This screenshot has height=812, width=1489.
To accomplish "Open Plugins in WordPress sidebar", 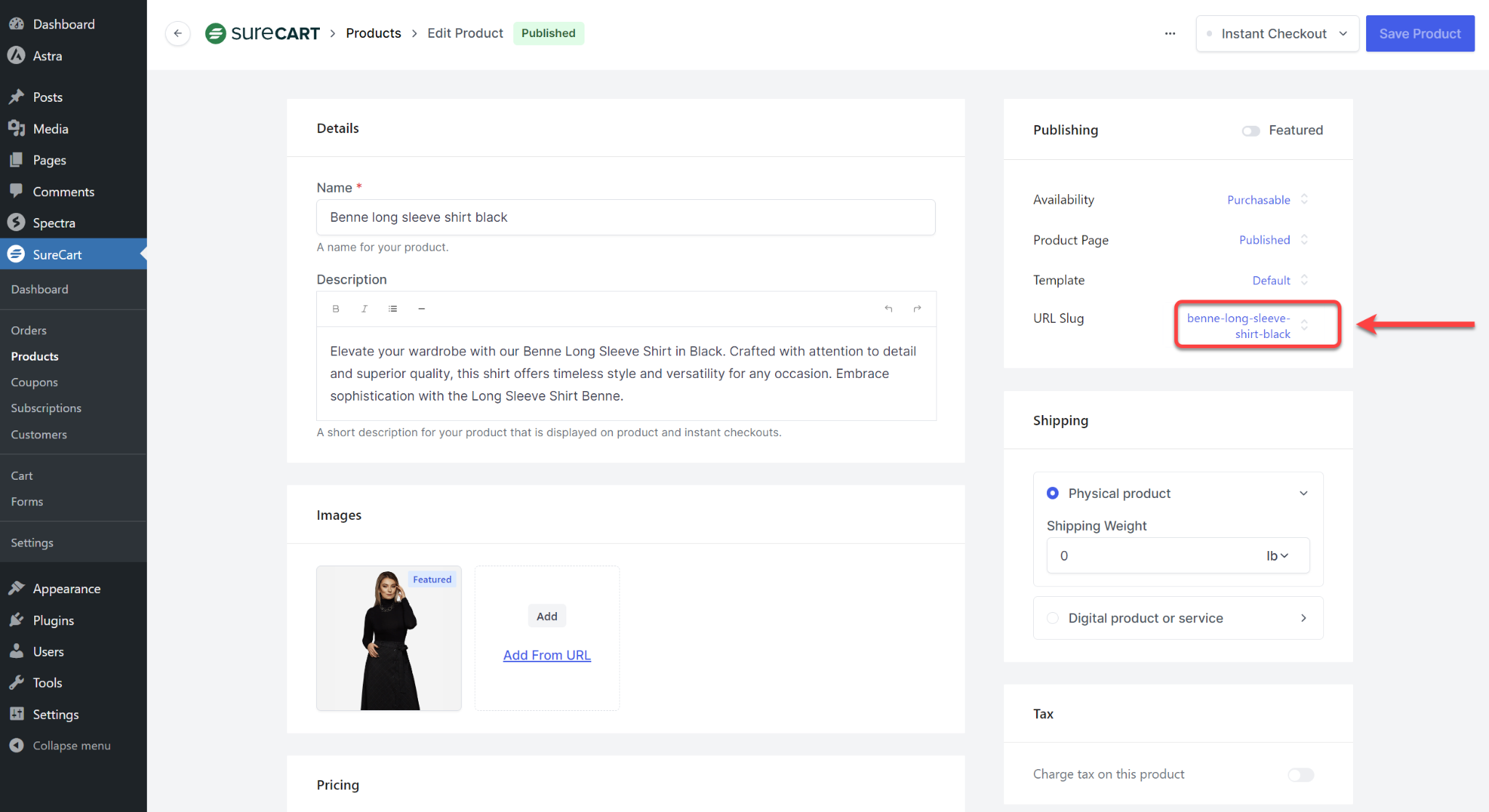I will point(53,620).
